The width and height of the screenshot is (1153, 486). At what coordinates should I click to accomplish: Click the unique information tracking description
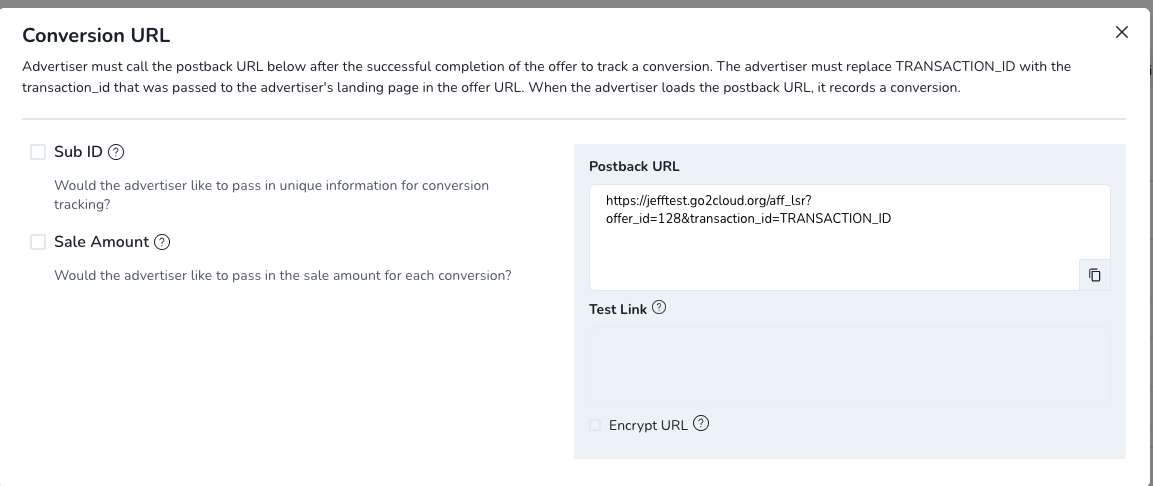point(271,195)
